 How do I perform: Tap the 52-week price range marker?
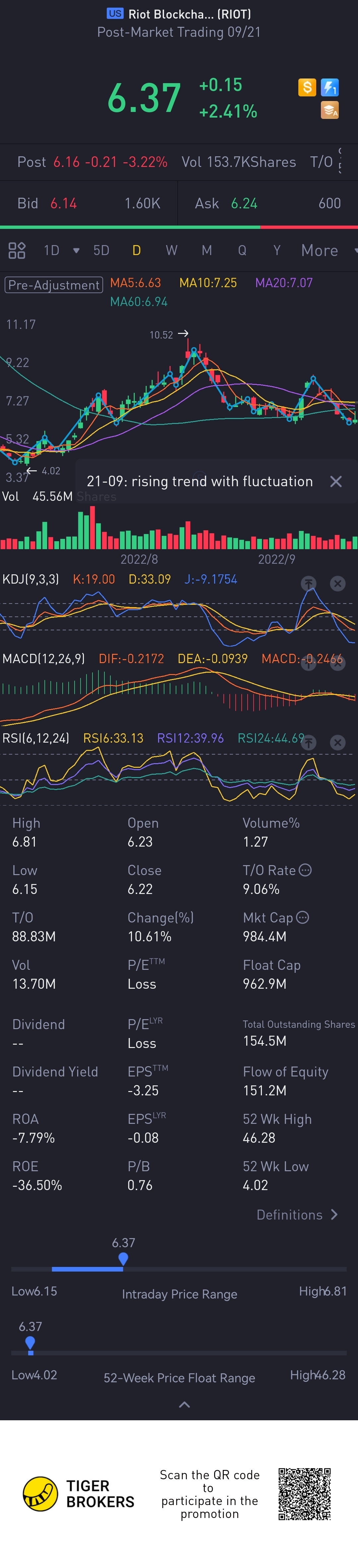[x=30, y=1342]
